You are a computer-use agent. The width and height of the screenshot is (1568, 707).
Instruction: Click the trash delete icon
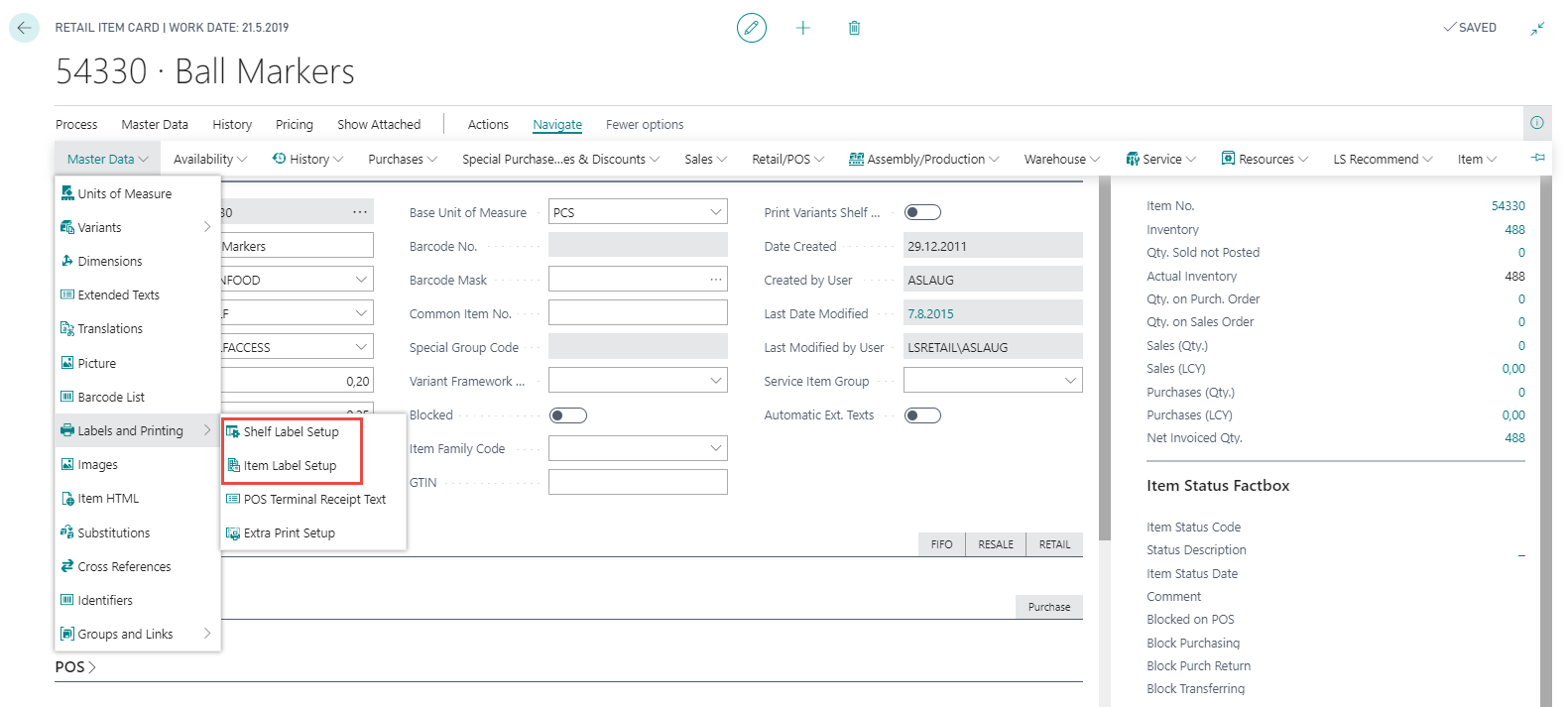click(x=854, y=28)
